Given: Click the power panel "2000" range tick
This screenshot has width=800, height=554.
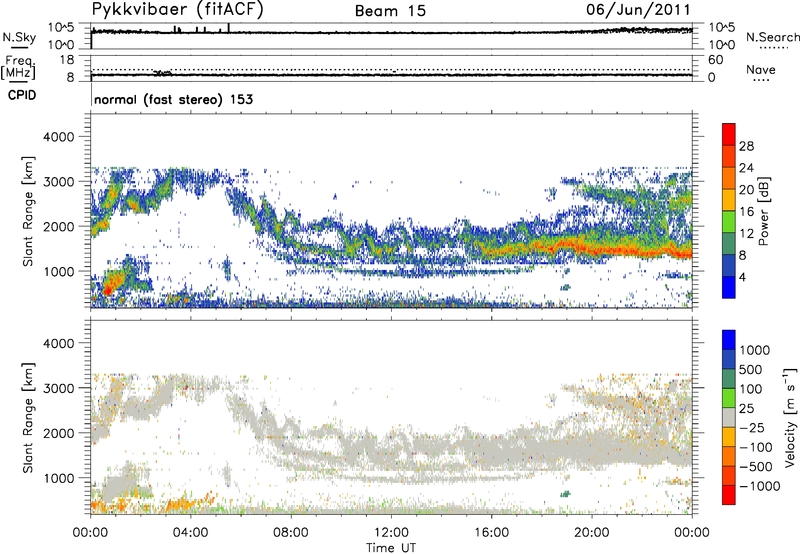Looking at the screenshot, I should tap(59, 226).
